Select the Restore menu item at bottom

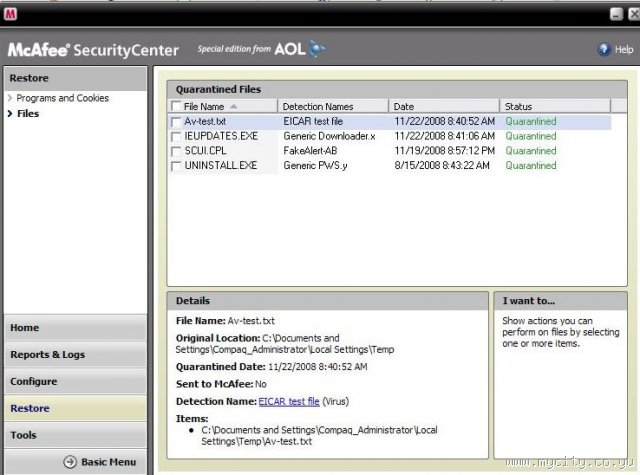(76, 408)
